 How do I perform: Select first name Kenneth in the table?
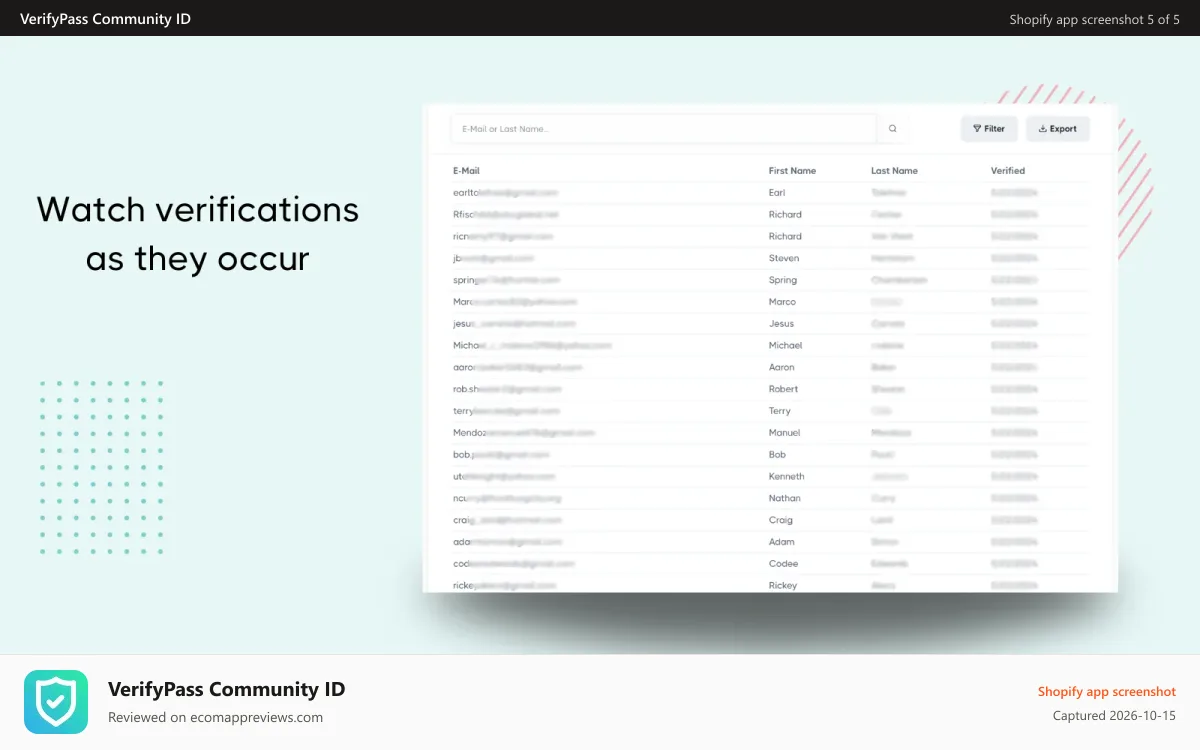[786, 477]
